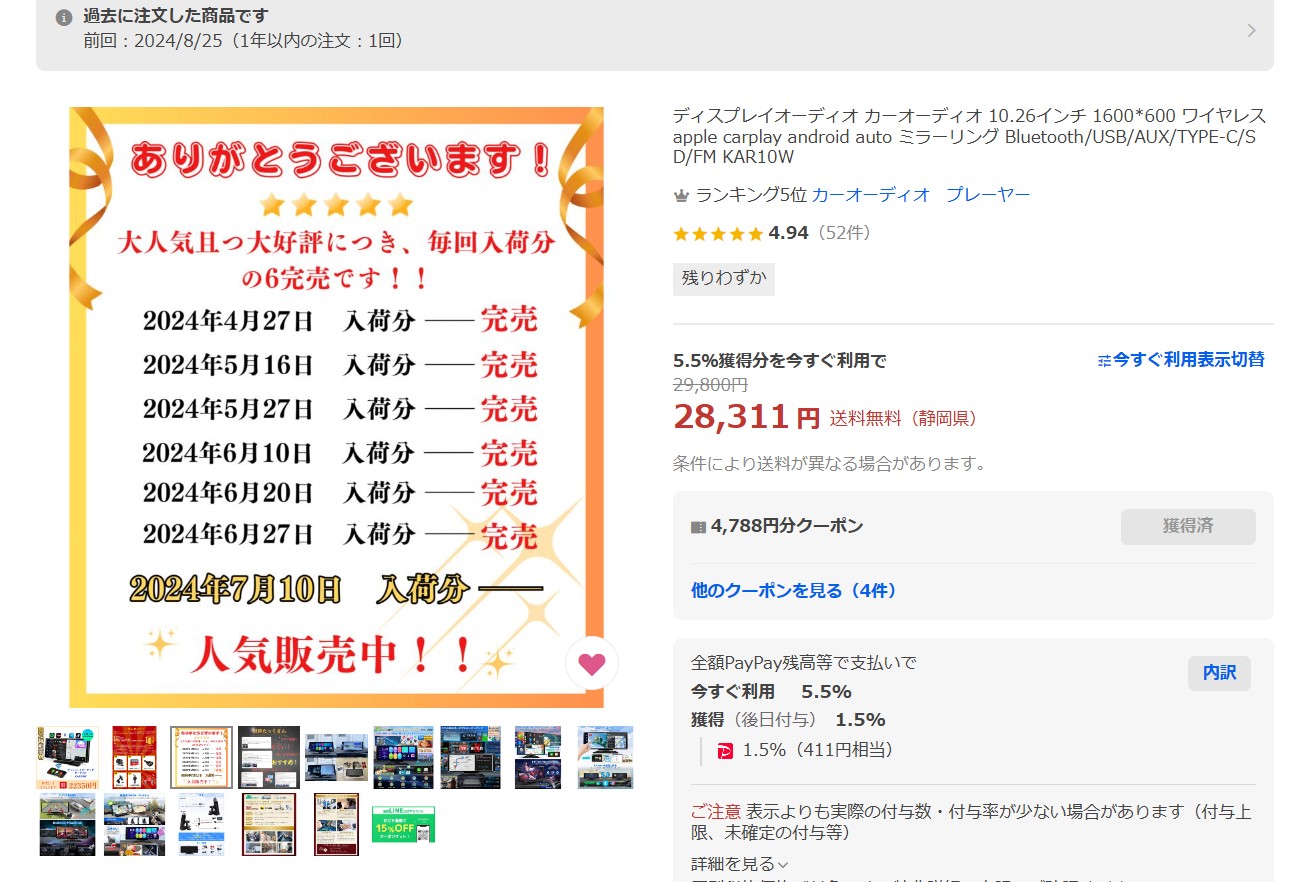Switch display via 今すぐ利用表示切替

pyautogui.click(x=1181, y=359)
